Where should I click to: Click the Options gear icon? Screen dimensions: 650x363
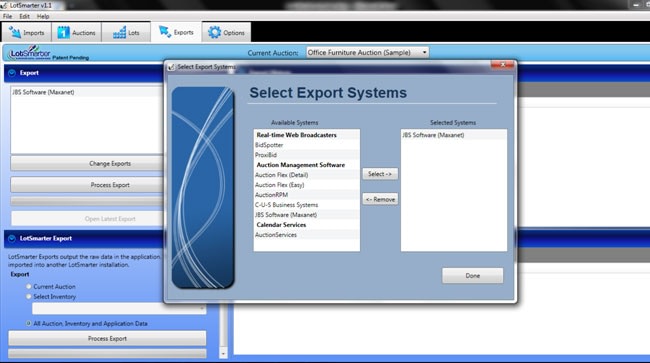(x=214, y=32)
